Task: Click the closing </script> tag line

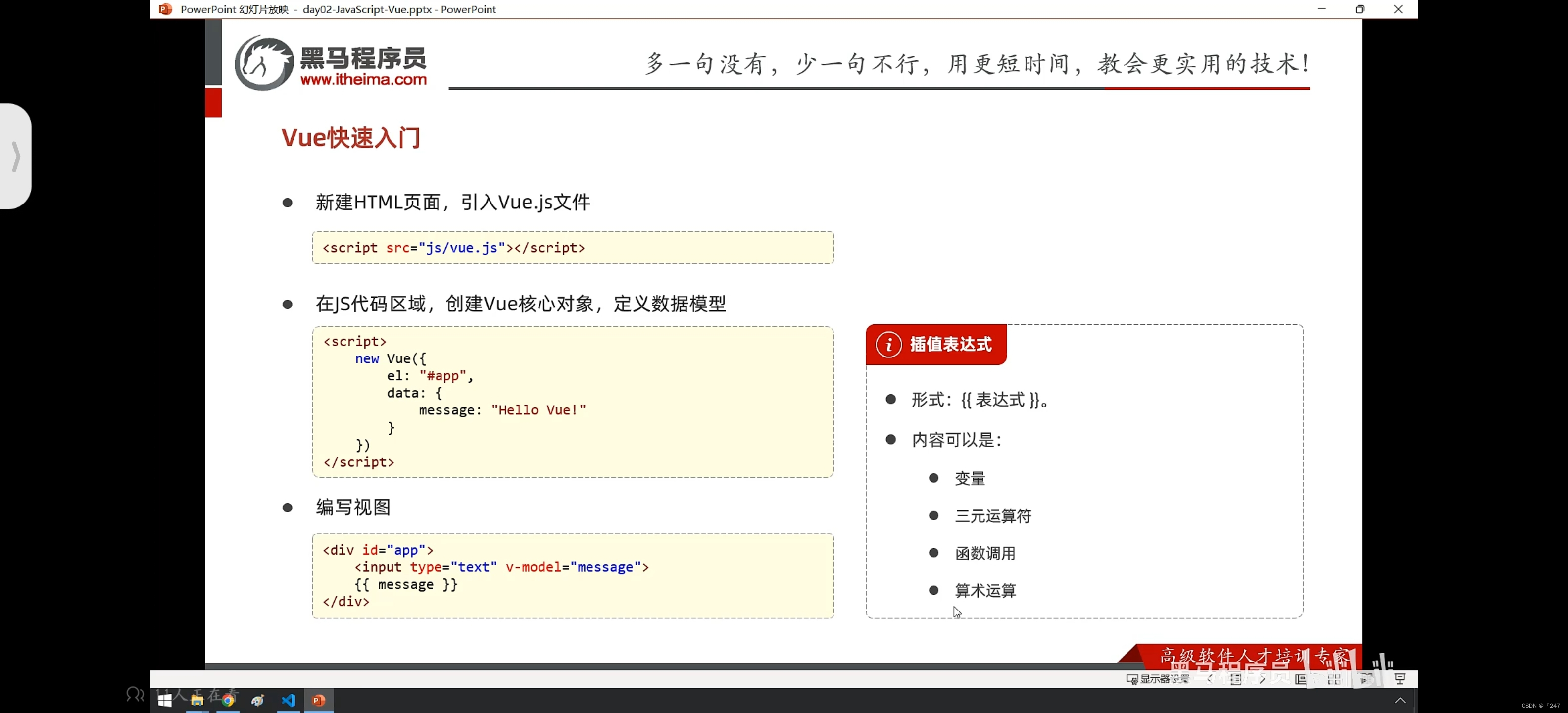Action: click(358, 462)
